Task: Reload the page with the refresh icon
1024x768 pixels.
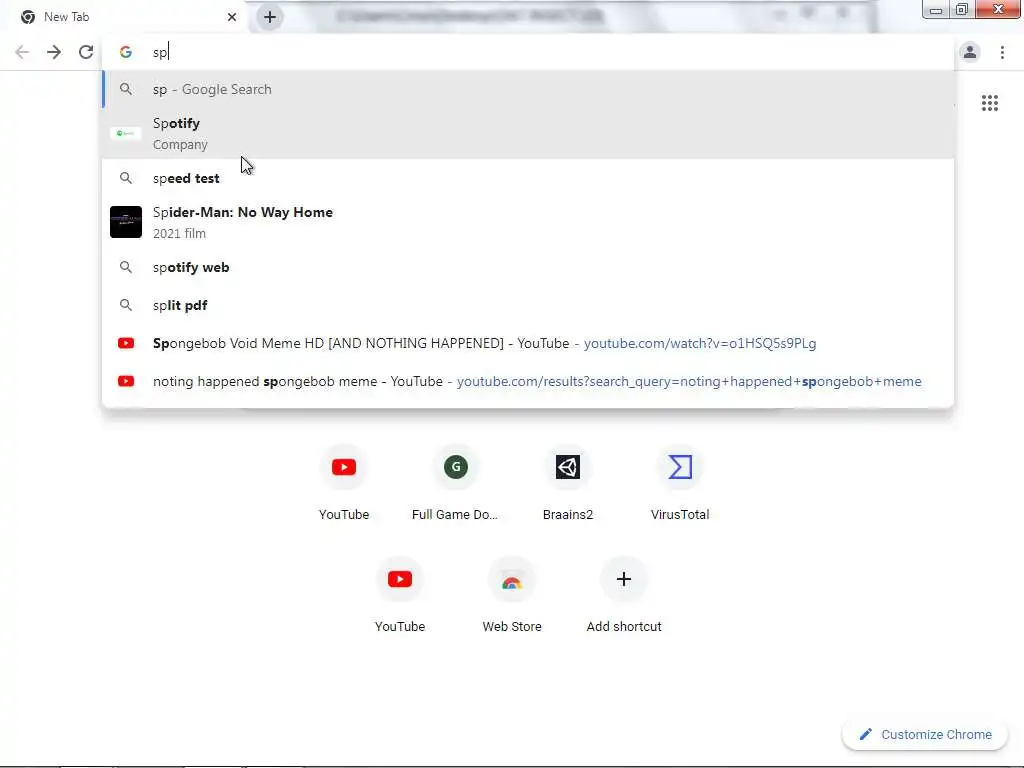Action: coord(86,52)
